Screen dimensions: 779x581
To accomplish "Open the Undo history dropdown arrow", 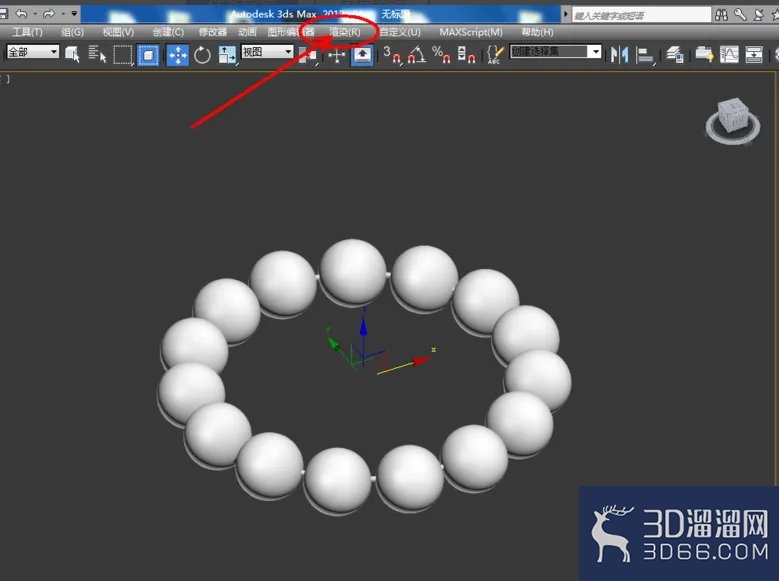I will point(35,13).
